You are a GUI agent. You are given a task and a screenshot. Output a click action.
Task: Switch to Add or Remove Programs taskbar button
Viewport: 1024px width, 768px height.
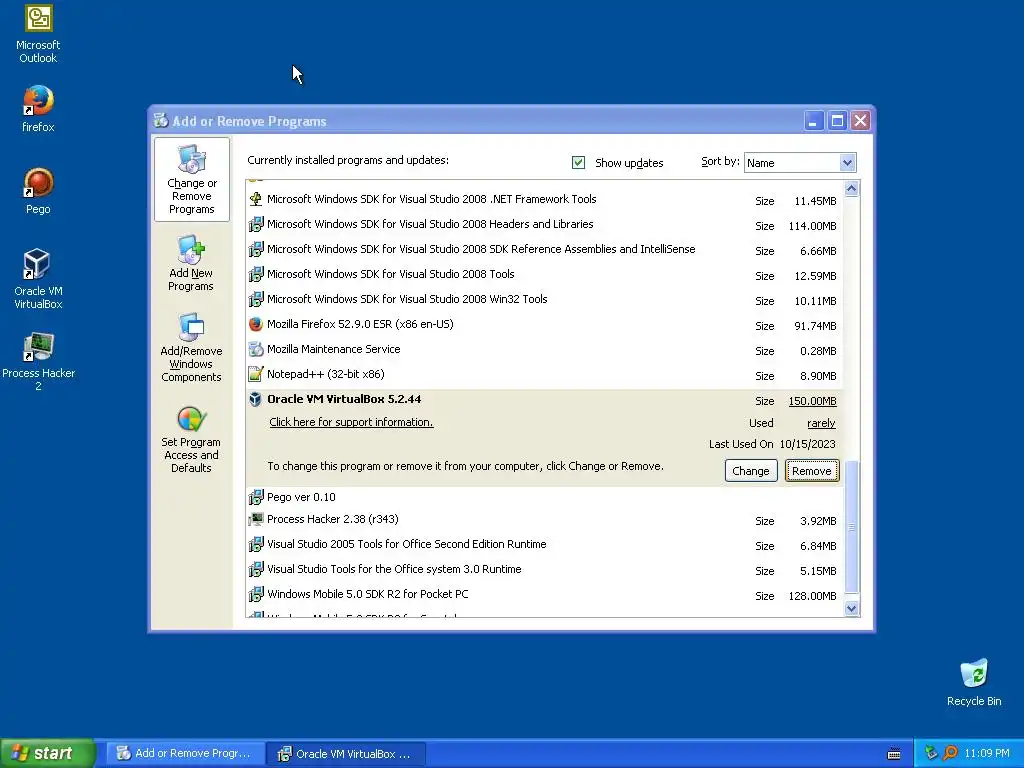click(185, 753)
